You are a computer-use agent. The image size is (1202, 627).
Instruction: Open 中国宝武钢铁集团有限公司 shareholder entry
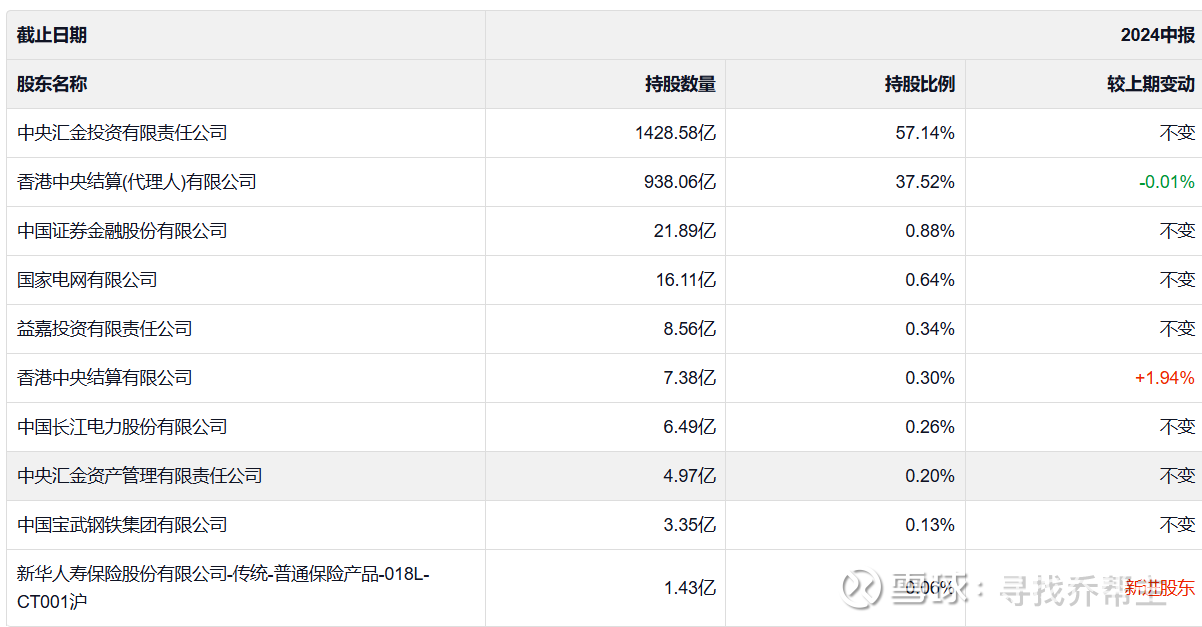coord(122,525)
